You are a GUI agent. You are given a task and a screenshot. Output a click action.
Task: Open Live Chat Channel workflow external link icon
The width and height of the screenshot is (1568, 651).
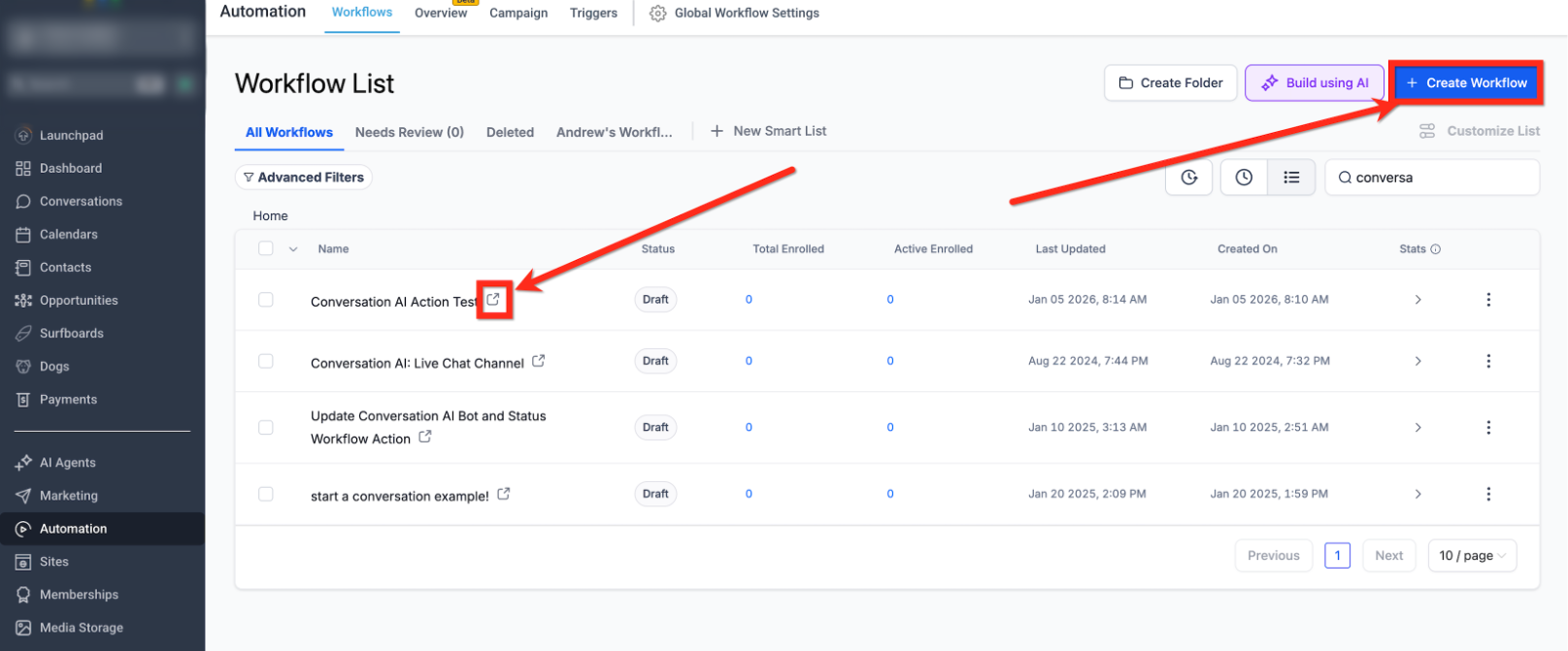[x=538, y=361]
